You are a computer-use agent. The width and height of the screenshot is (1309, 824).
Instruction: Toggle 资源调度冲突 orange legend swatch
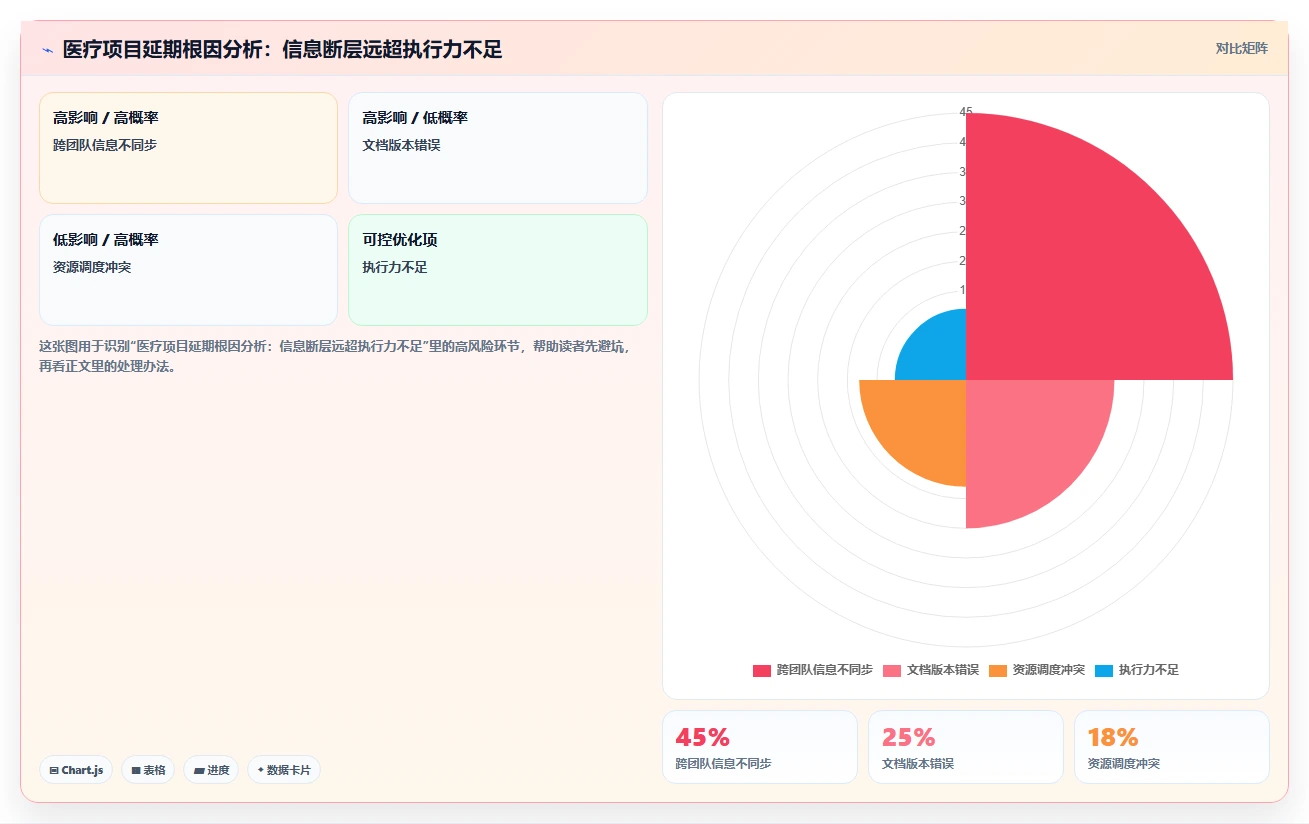coord(998,670)
